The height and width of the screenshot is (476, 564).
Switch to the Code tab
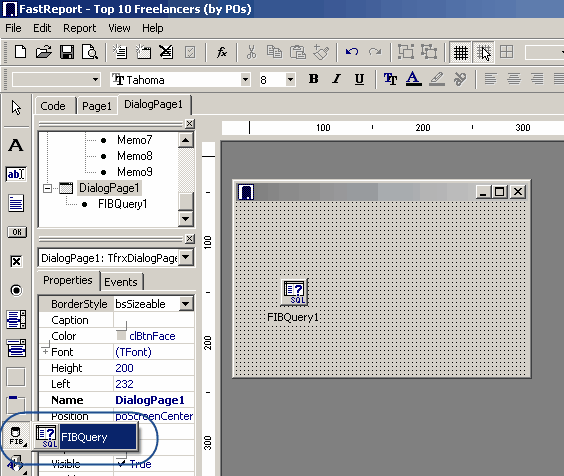tap(53, 106)
